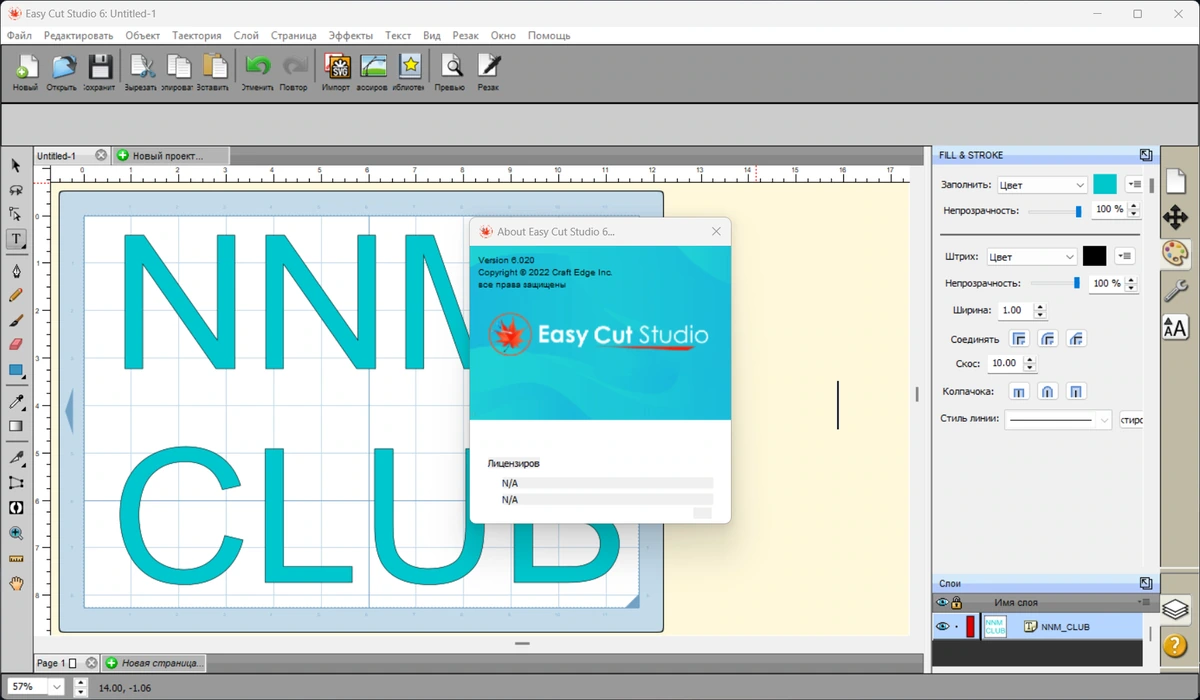Undock the Fill & Stroke panel
Screen dimensions: 1200x700
[1146, 155]
